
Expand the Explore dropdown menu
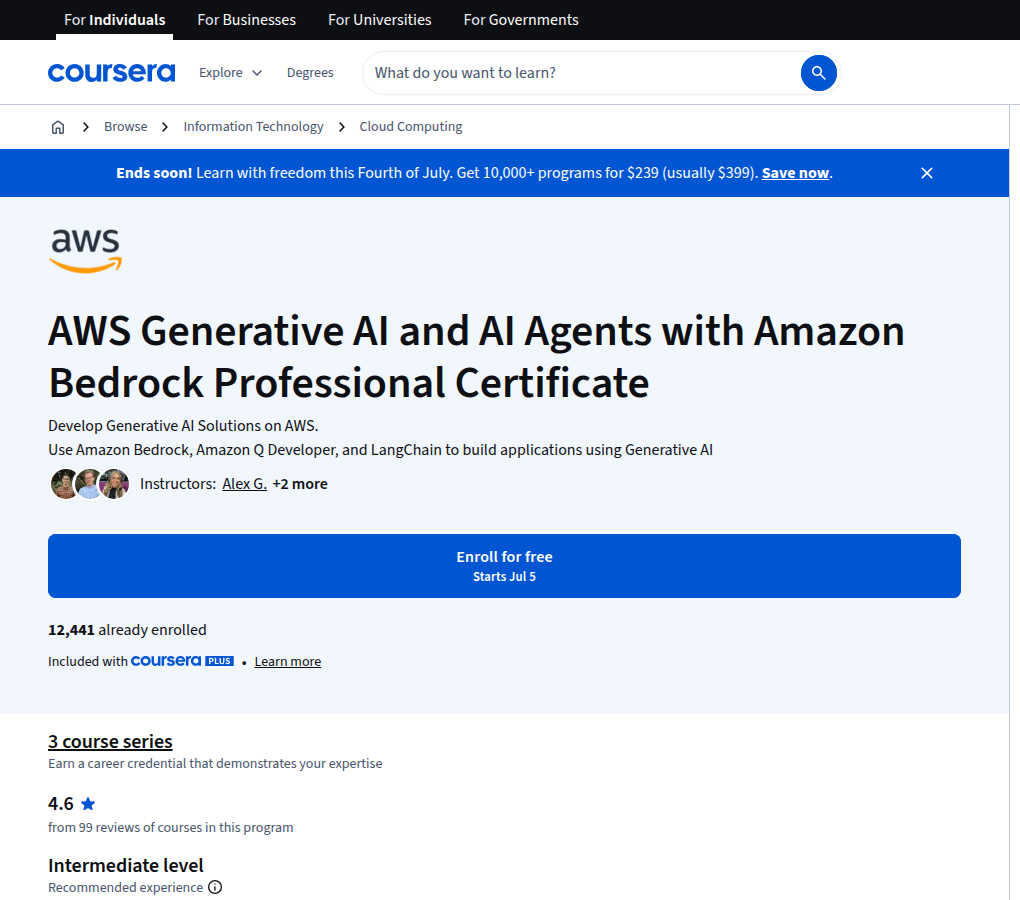(x=230, y=73)
